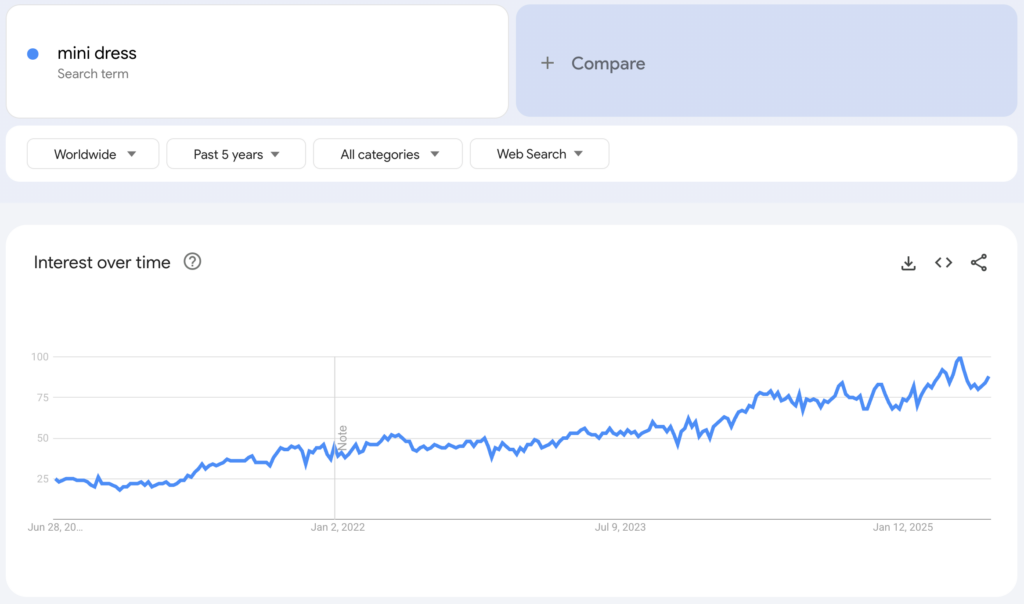Download the Interest over time data as CSV
This screenshot has height=604, width=1024.
pos(908,262)
